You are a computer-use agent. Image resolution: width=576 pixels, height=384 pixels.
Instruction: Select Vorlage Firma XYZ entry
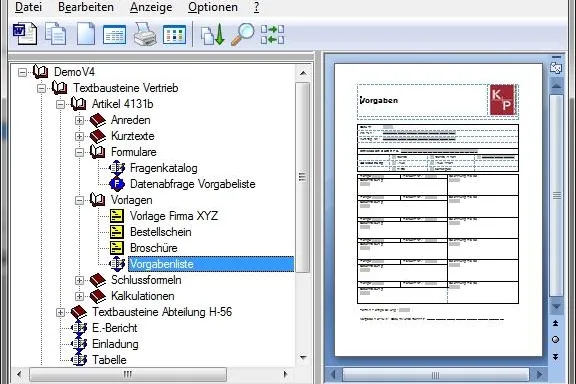[x=174, y=216]
